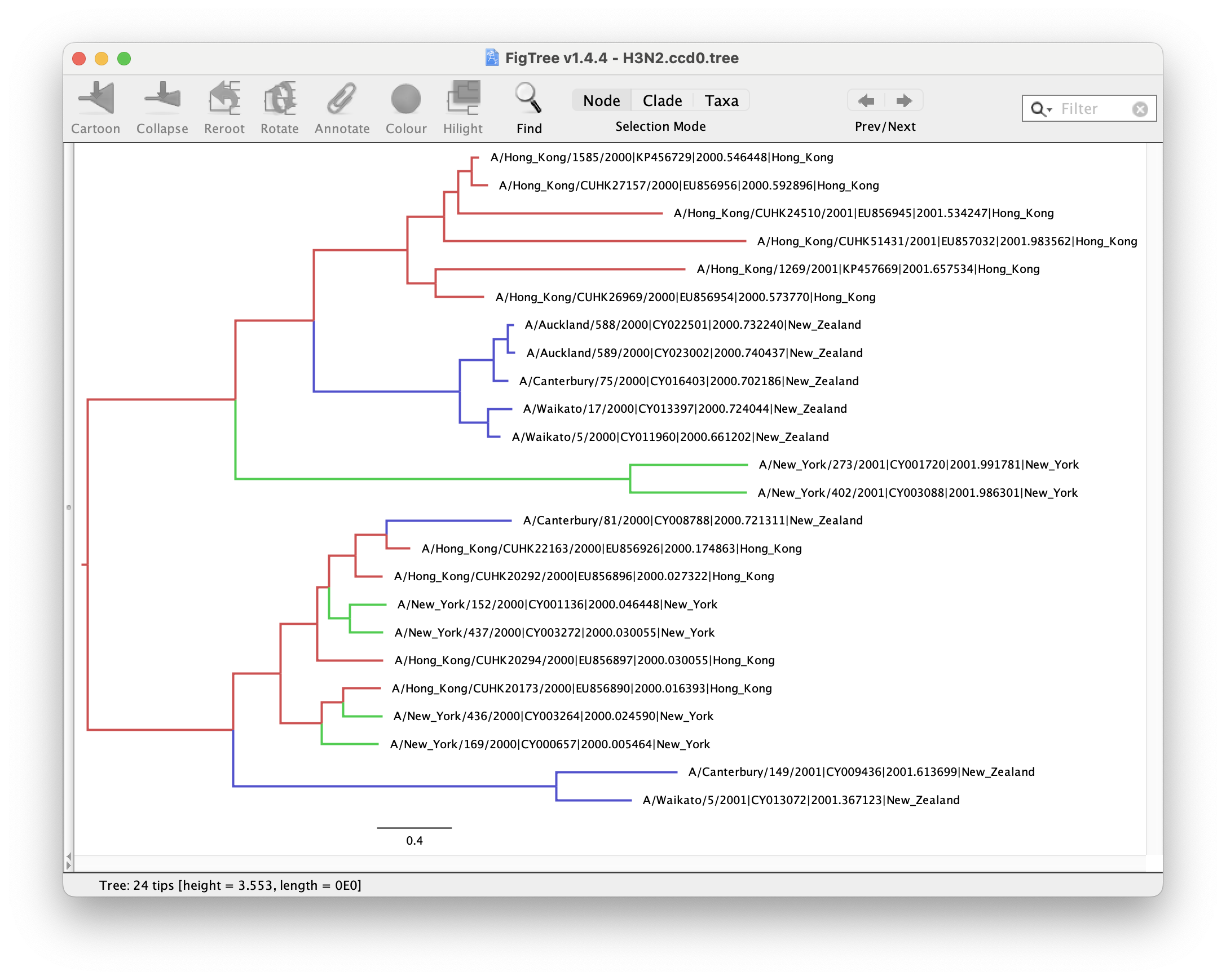Click the Next arrow button
This screenshot has width=1226, height=980.
pos(903,100)
